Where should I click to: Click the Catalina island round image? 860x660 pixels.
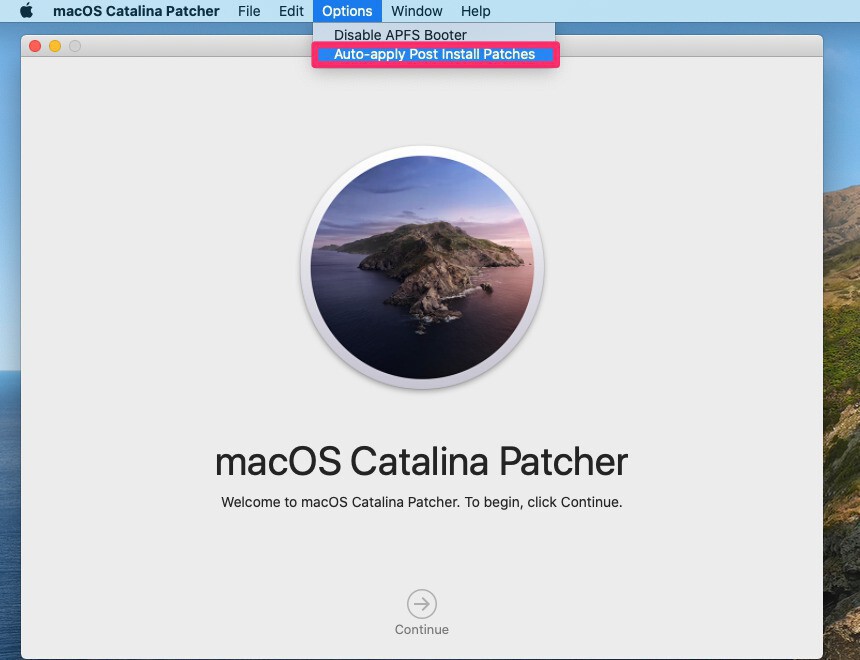point(422,267)
